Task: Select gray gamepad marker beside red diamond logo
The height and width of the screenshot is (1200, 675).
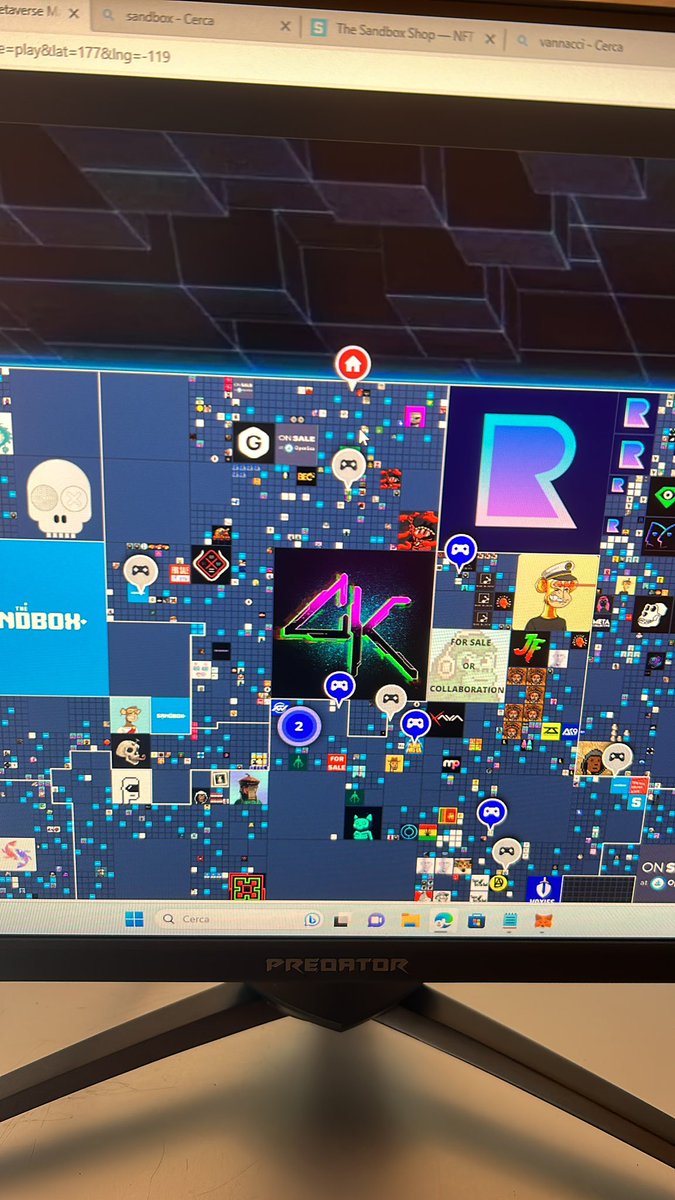Action: click(x=141, y=573)
